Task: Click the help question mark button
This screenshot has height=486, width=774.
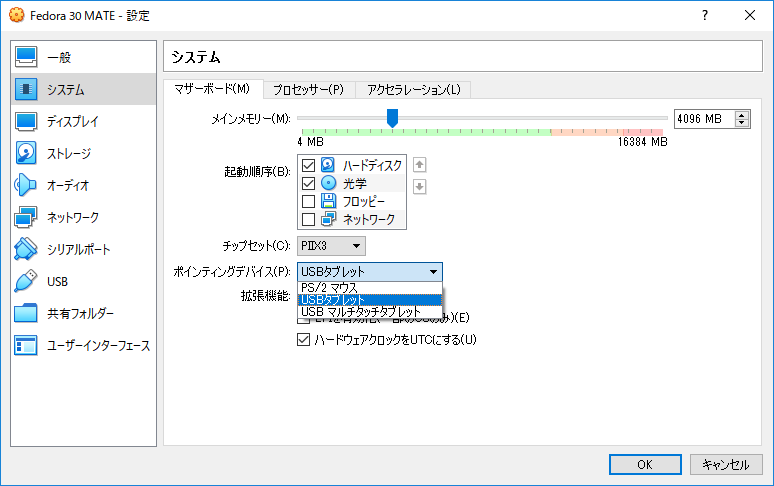Action: pos(705,15)
